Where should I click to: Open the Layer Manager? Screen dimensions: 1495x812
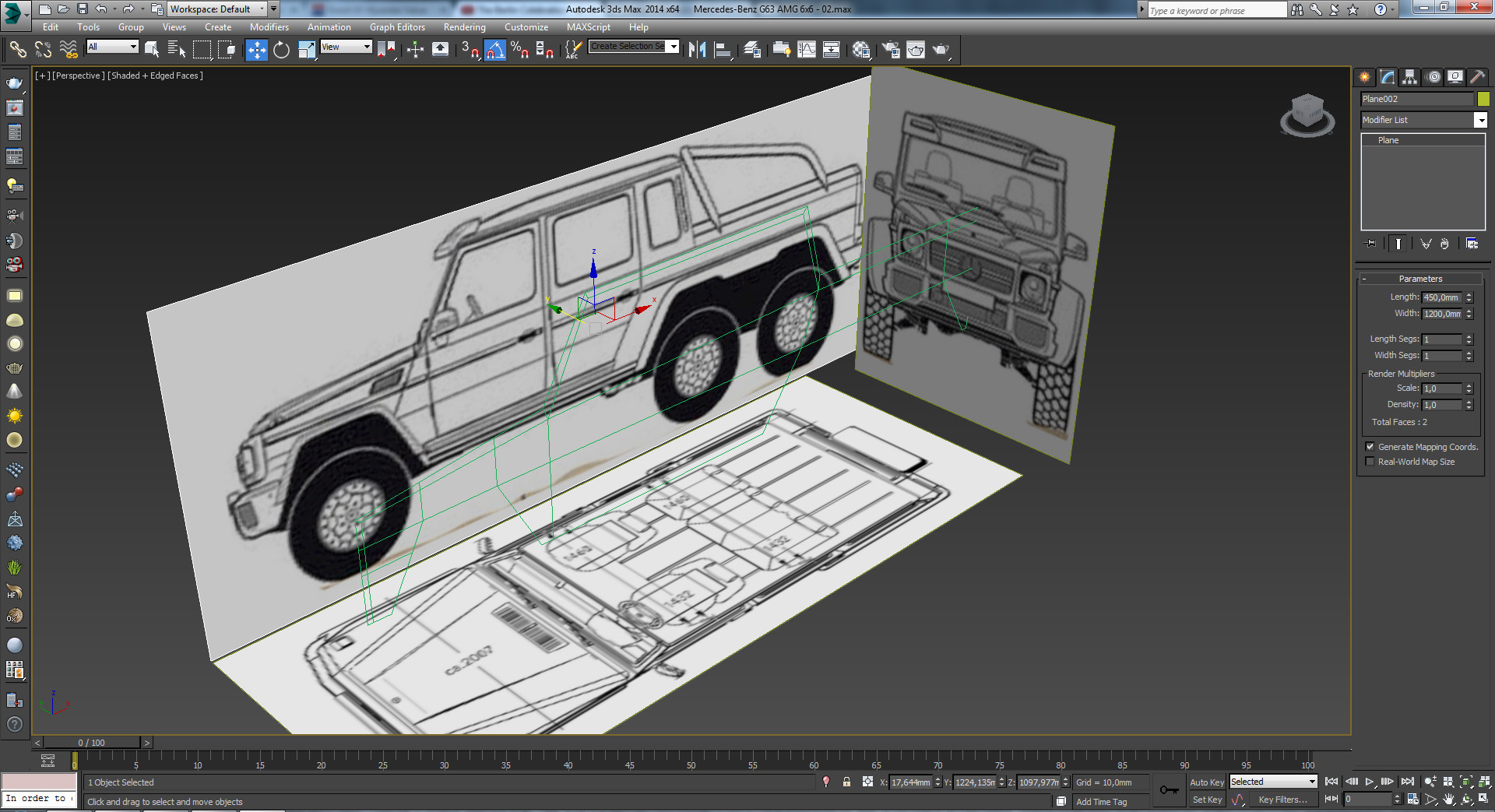pos(752,50)
